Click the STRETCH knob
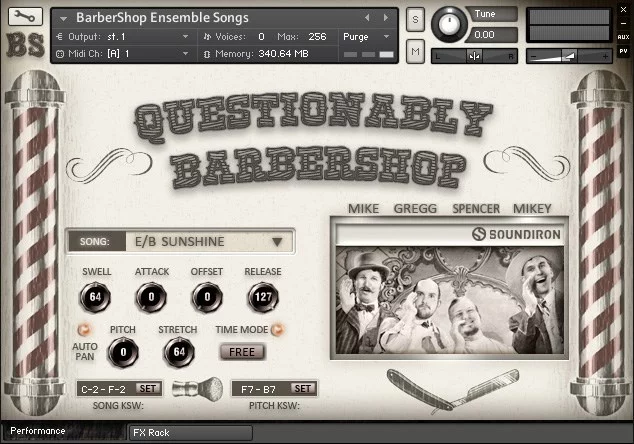This screenshot has width=634, height=444. [179, 353]
